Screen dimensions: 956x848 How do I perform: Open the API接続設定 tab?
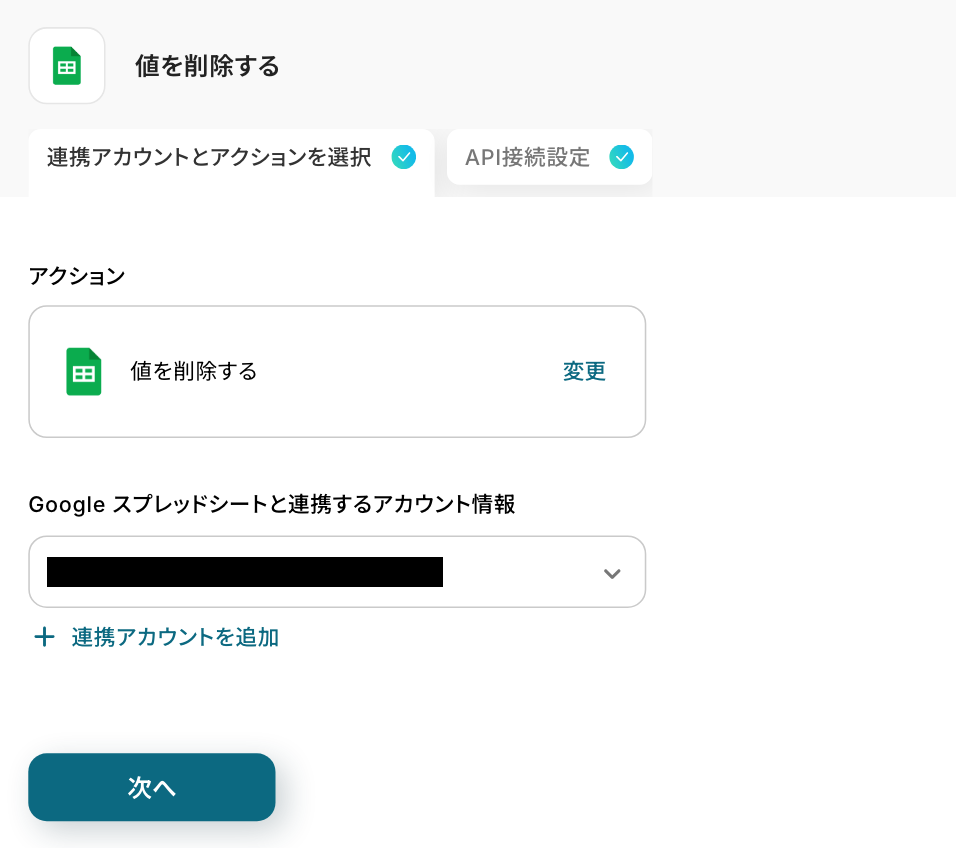(x=528, y=158)
